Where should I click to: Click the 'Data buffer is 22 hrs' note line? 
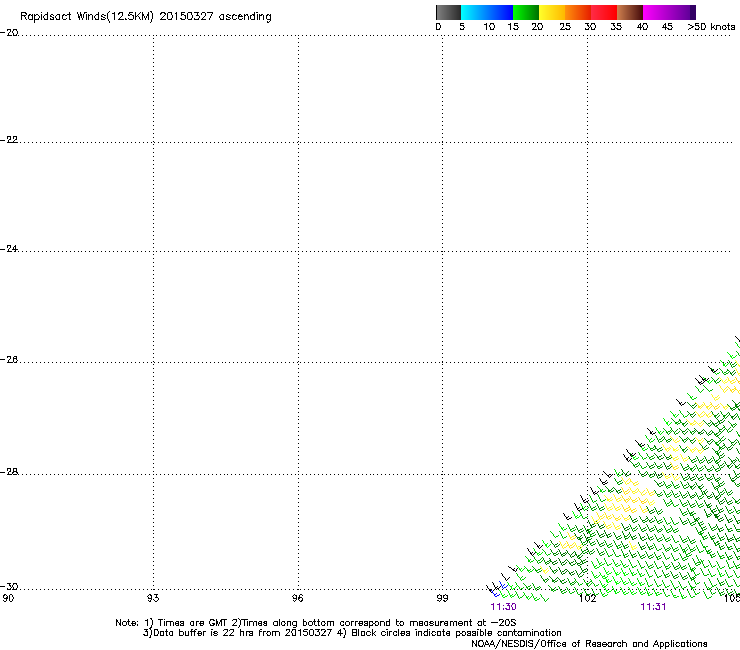tap(352, 633)
